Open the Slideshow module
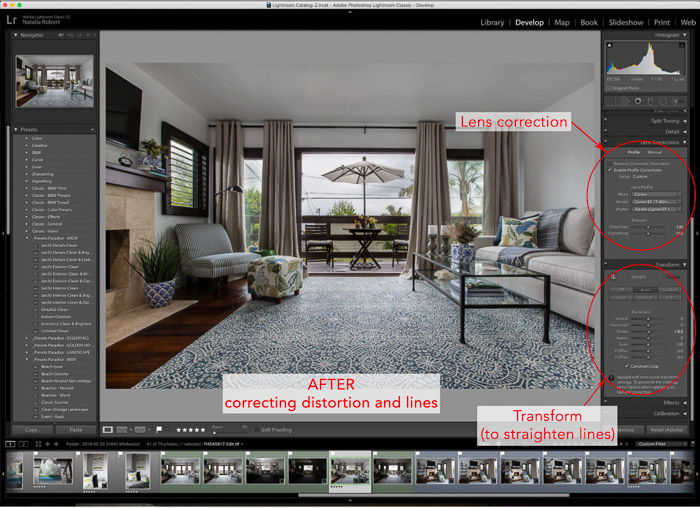 pos(626,22)
